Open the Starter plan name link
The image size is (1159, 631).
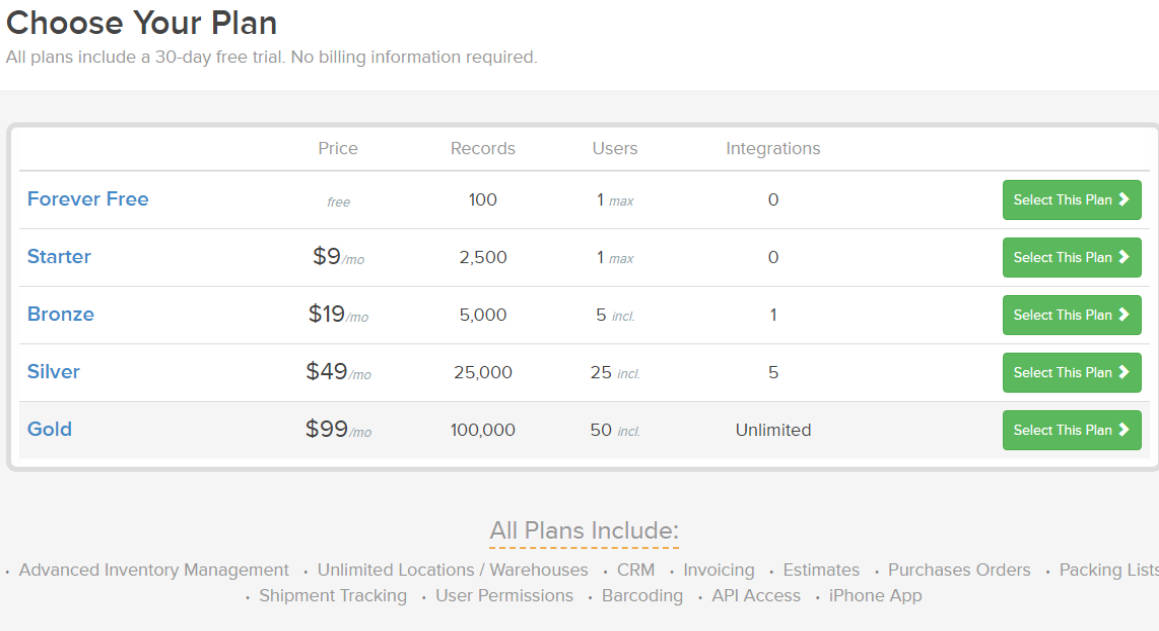pos(59,257)
